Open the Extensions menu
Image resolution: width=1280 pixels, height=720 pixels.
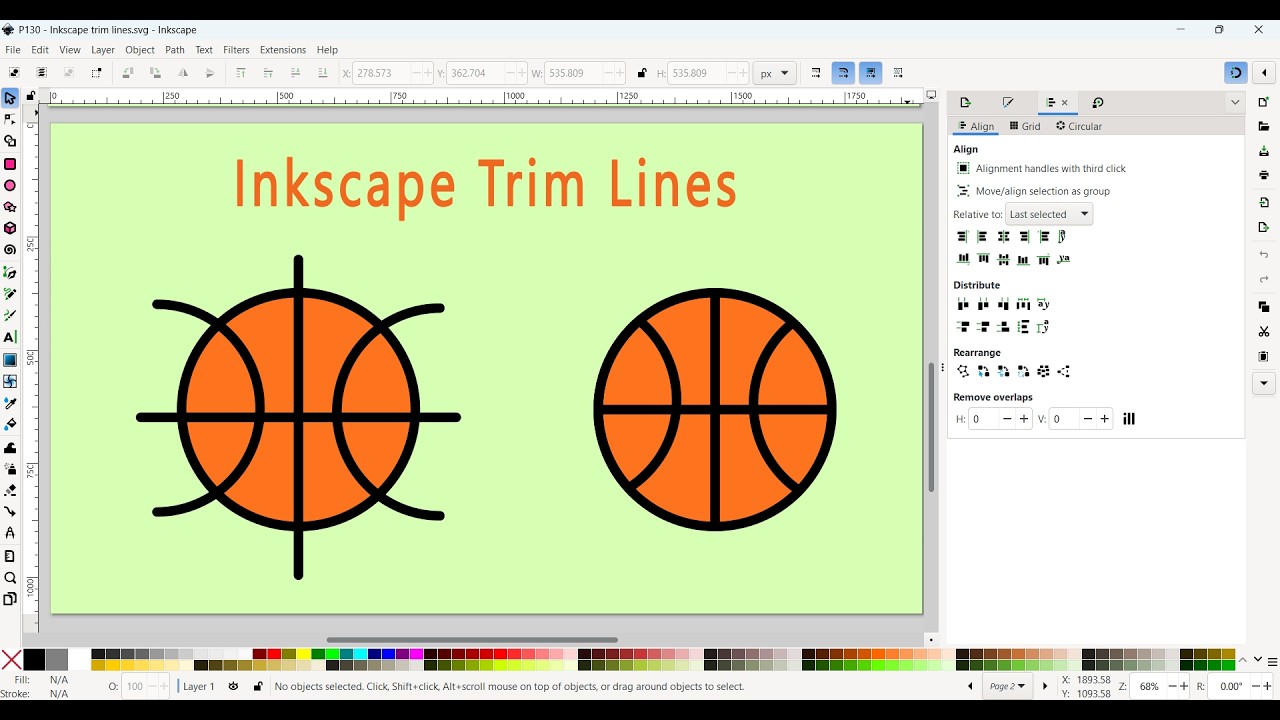(x=283, y=50)
